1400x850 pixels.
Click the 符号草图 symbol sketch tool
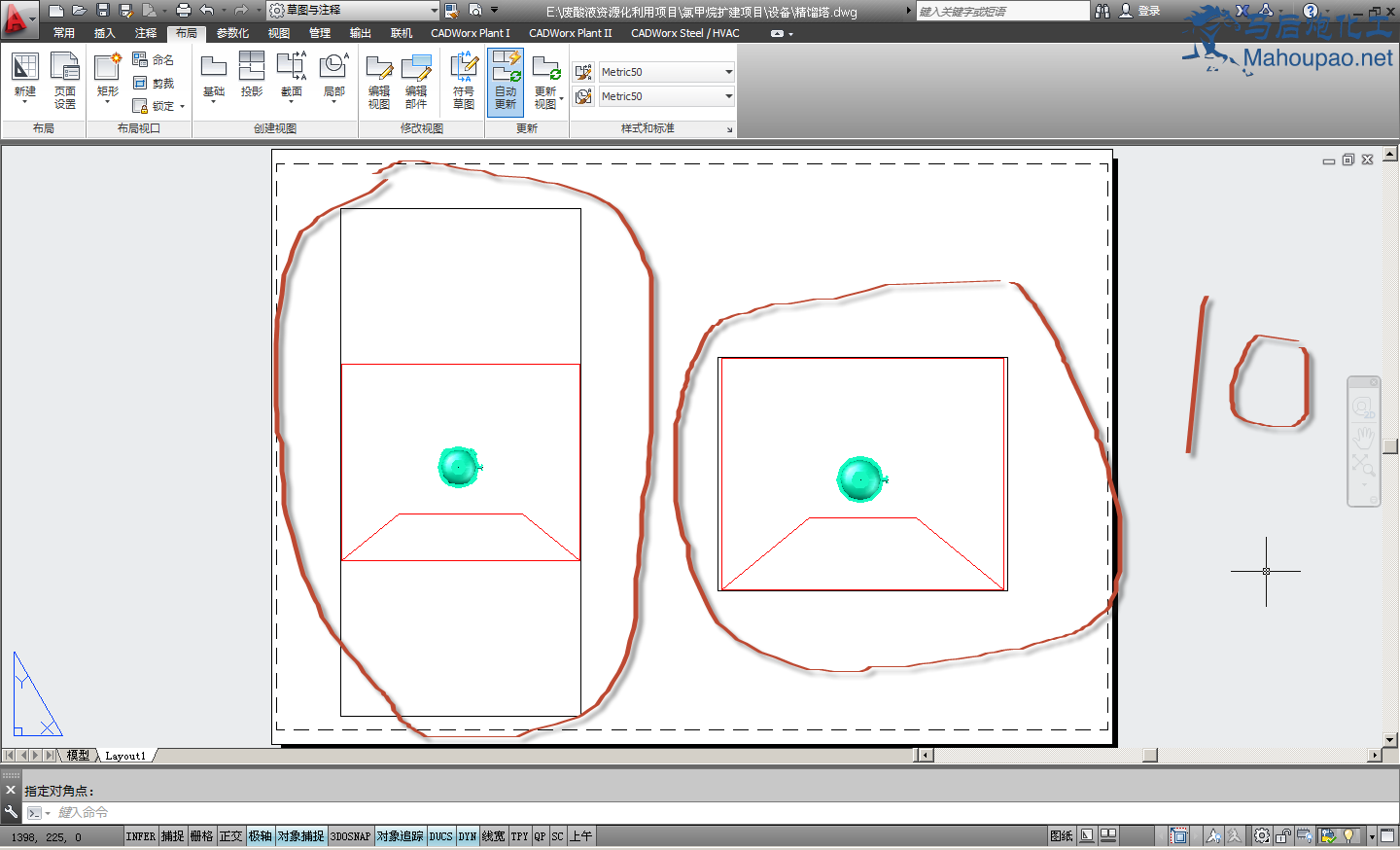pos(464,82)
